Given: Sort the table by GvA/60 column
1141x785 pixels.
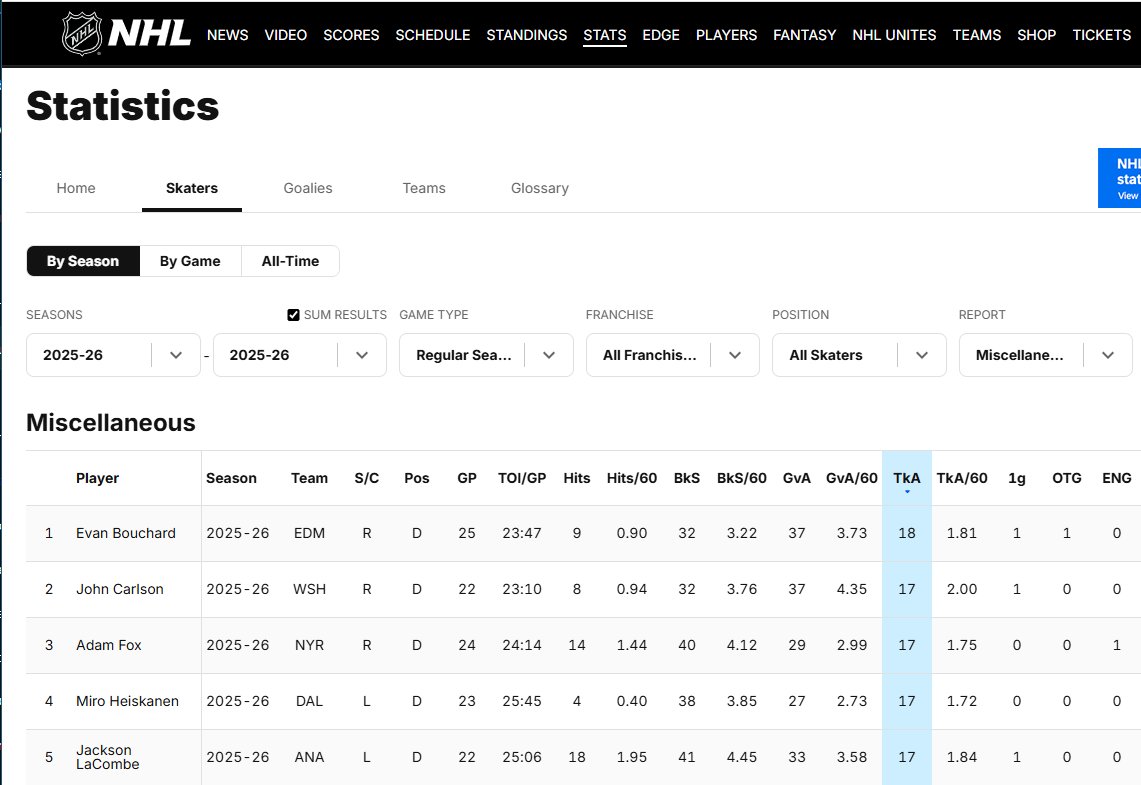Looking at the screenshot, I should point(851,478).
